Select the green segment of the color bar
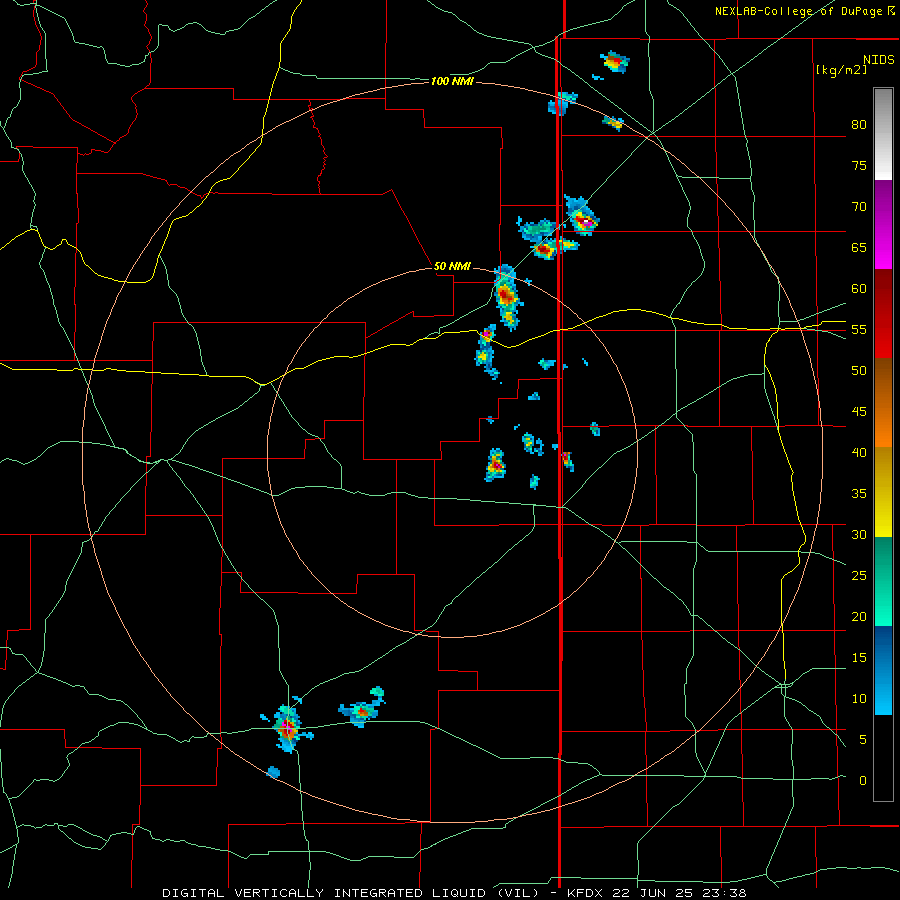Viewport: 900px width, 900px height. pos(883,581)
